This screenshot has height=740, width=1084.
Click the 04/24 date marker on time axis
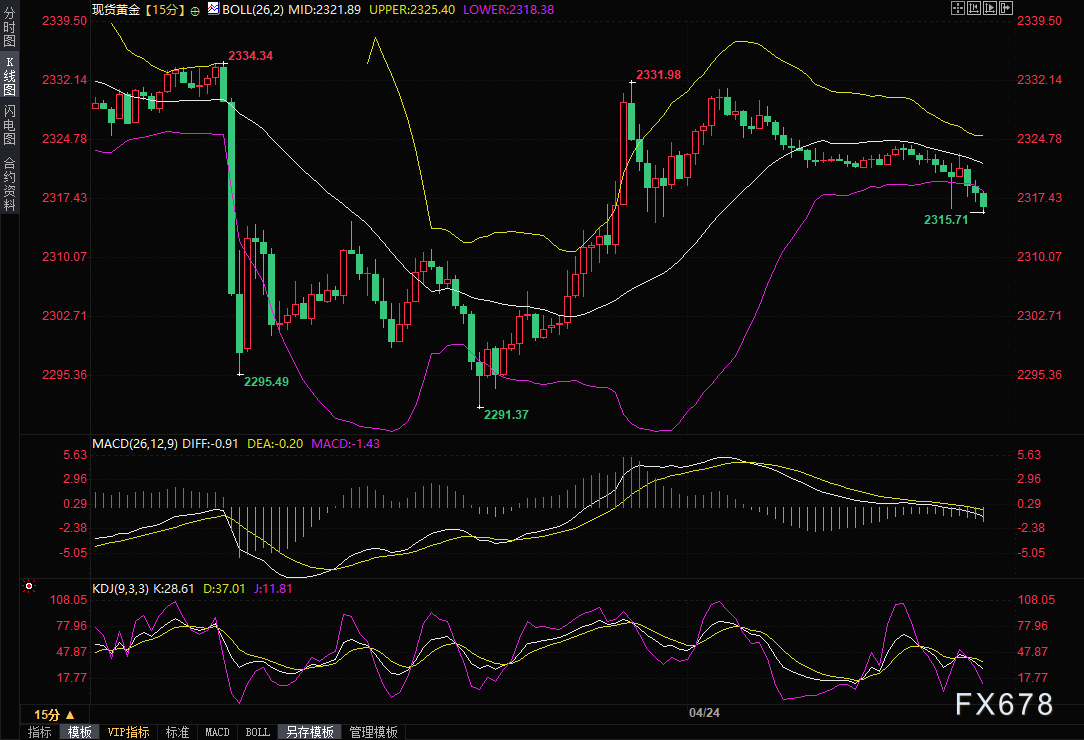click(x=704, y=713)
